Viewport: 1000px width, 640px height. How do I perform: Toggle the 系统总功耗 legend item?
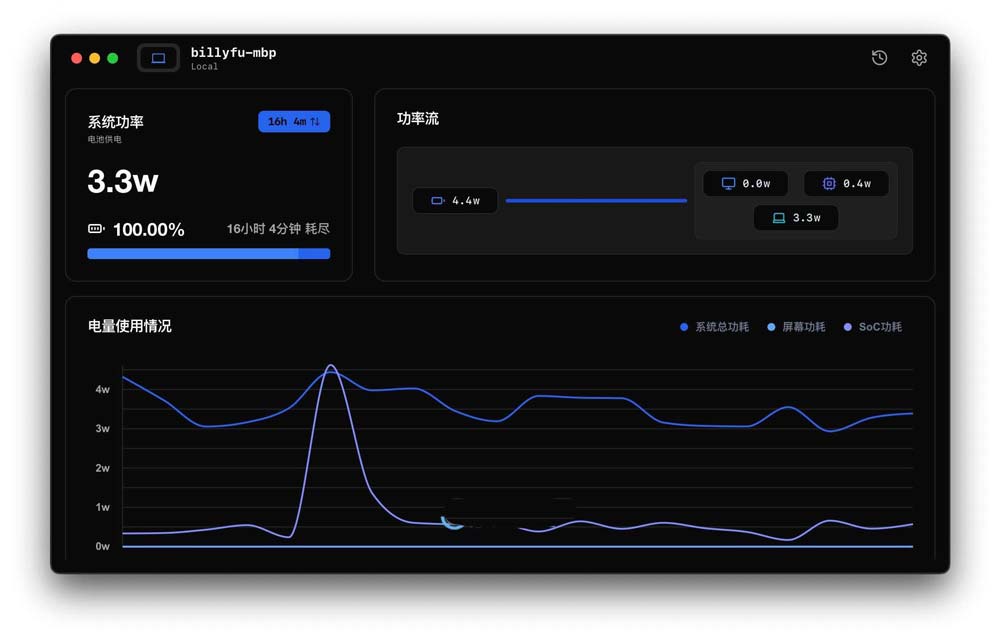click(x=714, y=327)
